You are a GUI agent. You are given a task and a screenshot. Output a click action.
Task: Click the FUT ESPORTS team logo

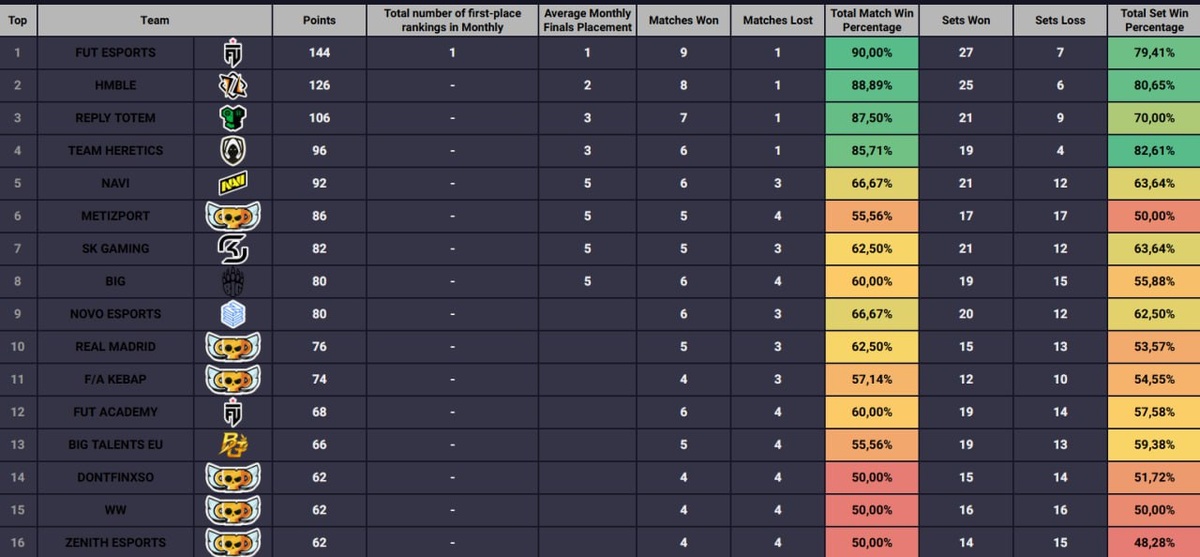pos(232,52)
